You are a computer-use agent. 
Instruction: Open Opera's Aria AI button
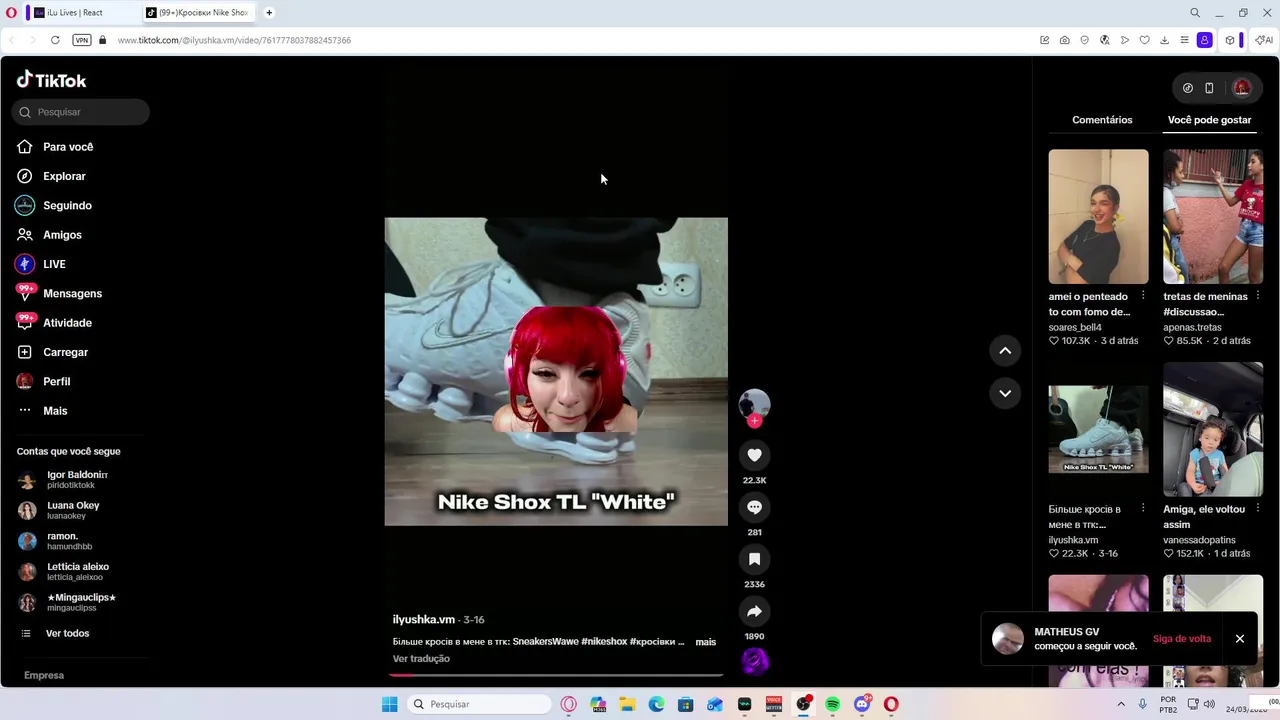pyautogui.click(x=1264, y=40)
